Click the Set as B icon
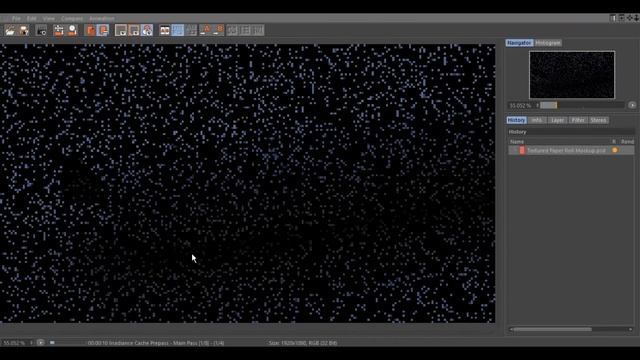Viewport: 640px width, 360px height. 219,30
